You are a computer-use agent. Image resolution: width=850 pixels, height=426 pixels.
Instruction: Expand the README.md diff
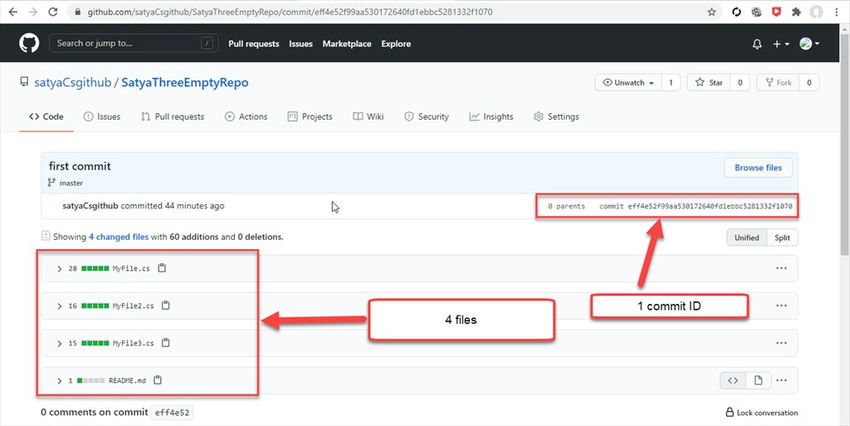tap(60, 380)
